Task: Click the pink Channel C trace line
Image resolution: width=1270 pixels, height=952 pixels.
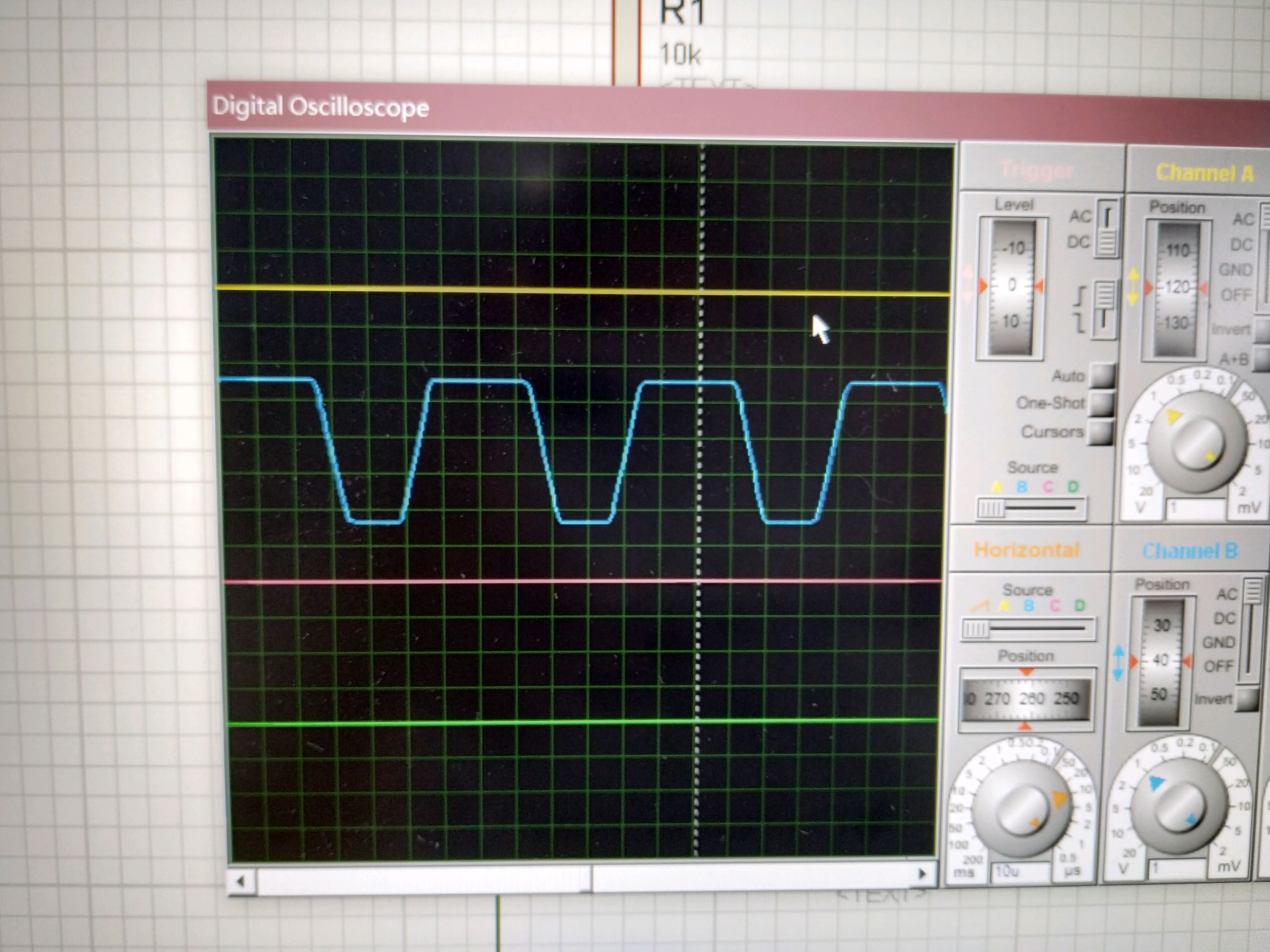Action: pos(582,581)
